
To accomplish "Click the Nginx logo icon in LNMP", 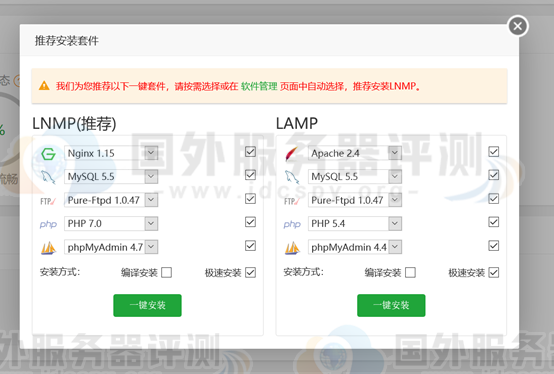I will tap(48, 154).
